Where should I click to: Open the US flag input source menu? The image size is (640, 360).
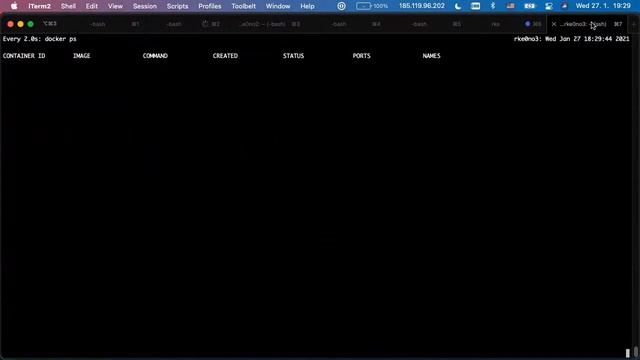510,6
